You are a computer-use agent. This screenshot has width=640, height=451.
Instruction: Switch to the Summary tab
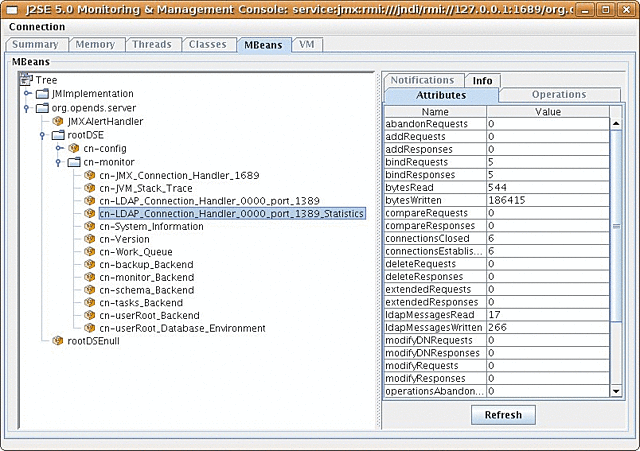click(x=36, y=44)
